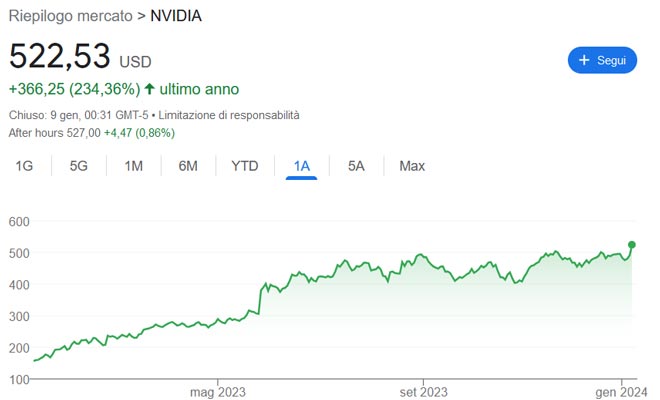660x400 pixels.
Task: Click the green up arrow icon
Action: coord(150,89)
